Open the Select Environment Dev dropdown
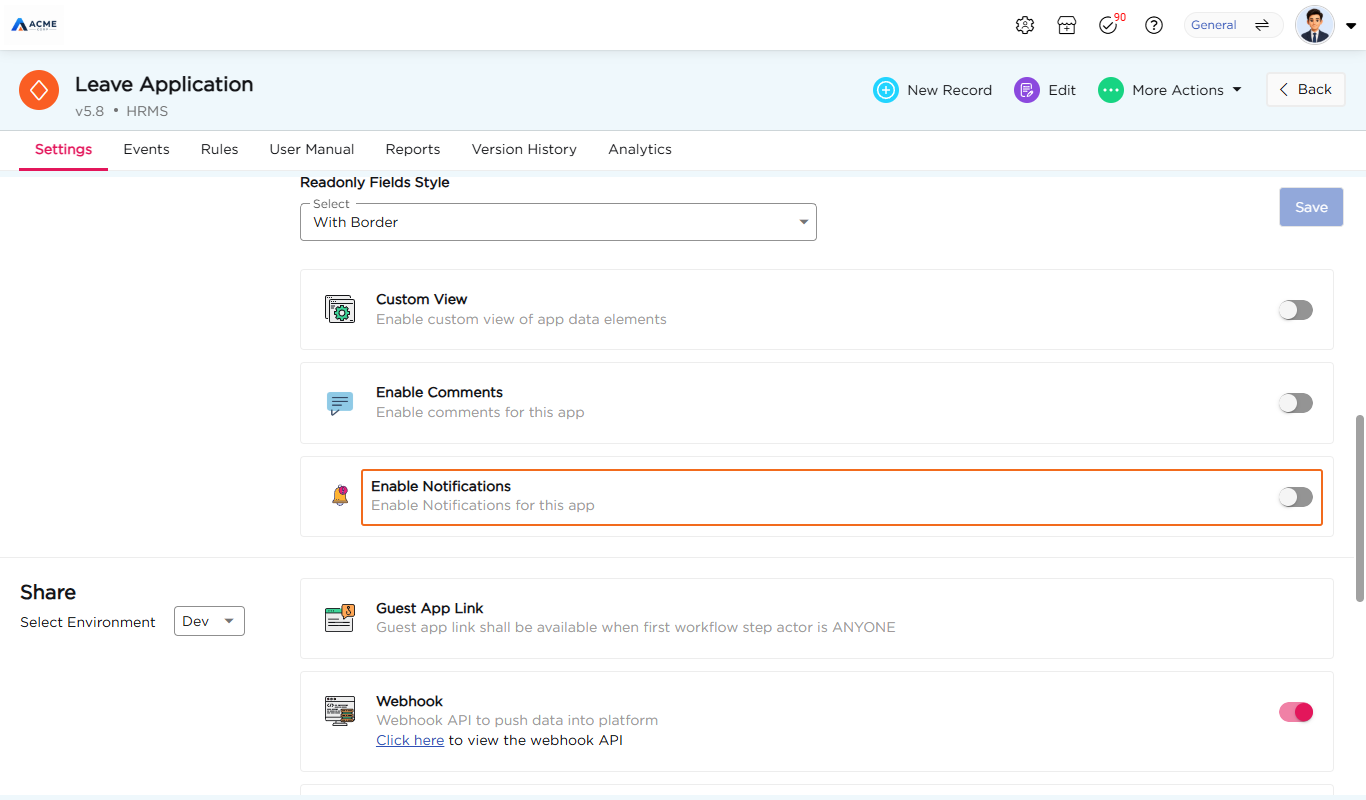Screen dimensions: 1366x800 [209, 621]
